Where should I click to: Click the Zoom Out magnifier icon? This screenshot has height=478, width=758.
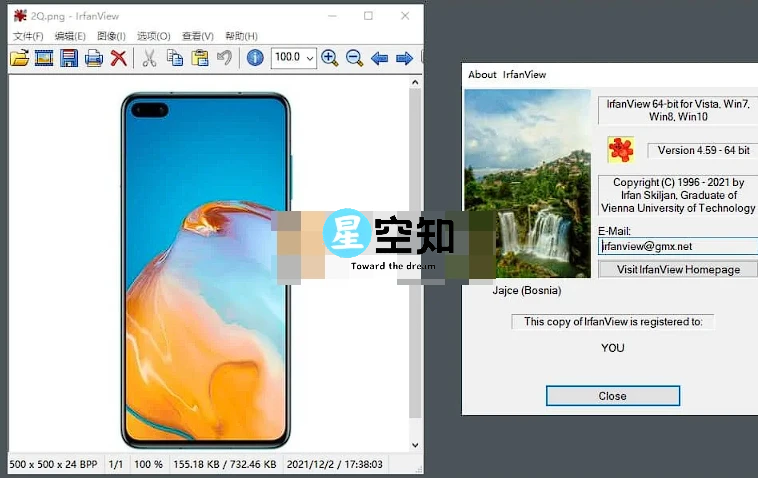pyautogui.click(x=354, y=58)
